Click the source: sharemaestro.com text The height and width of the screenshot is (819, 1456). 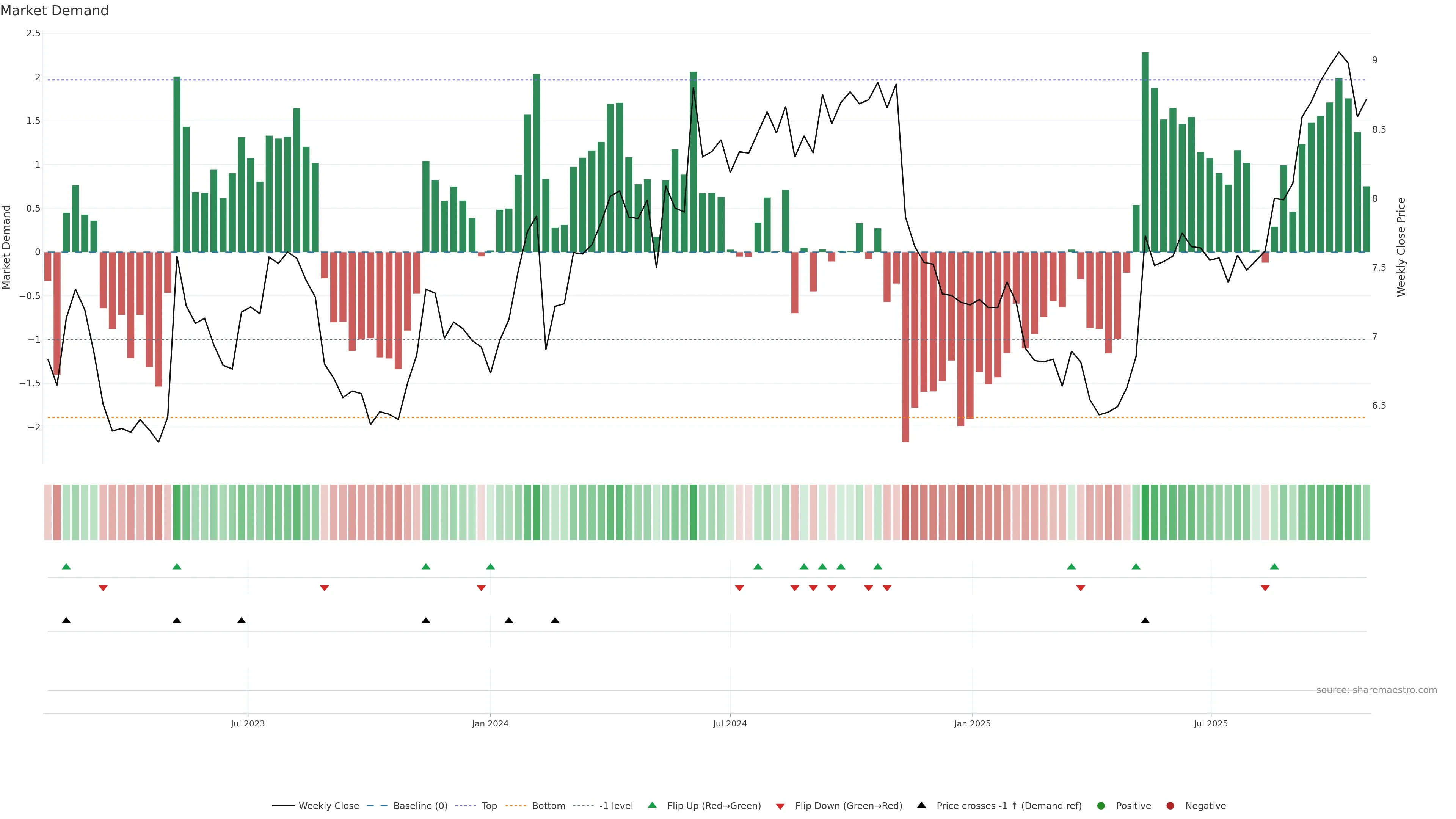tap(1376, 690)
